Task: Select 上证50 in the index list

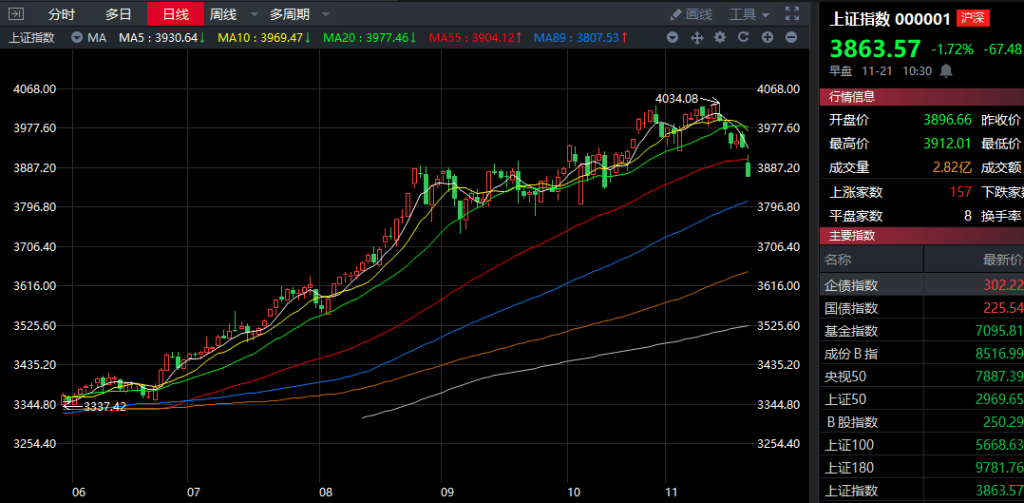Action: coord(844,399)
